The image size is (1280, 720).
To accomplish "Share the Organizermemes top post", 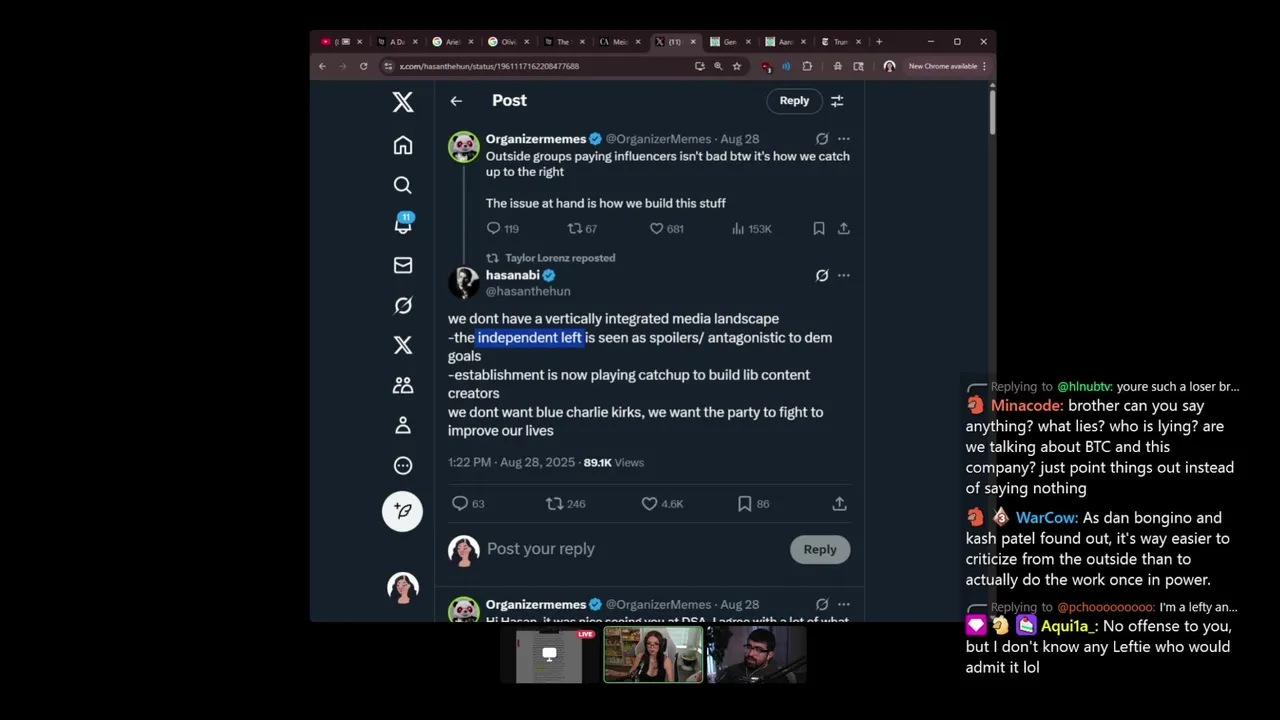I will [x=844, y=229].
